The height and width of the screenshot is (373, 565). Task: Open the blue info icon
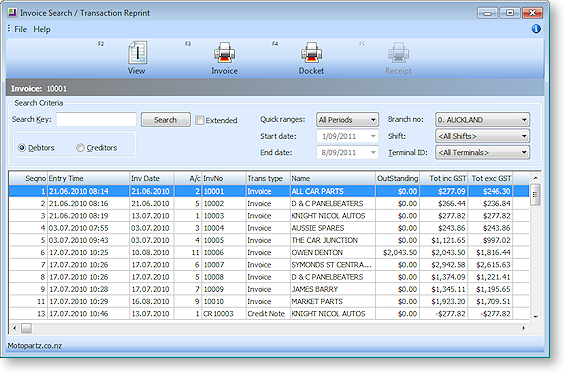point(536,29)
